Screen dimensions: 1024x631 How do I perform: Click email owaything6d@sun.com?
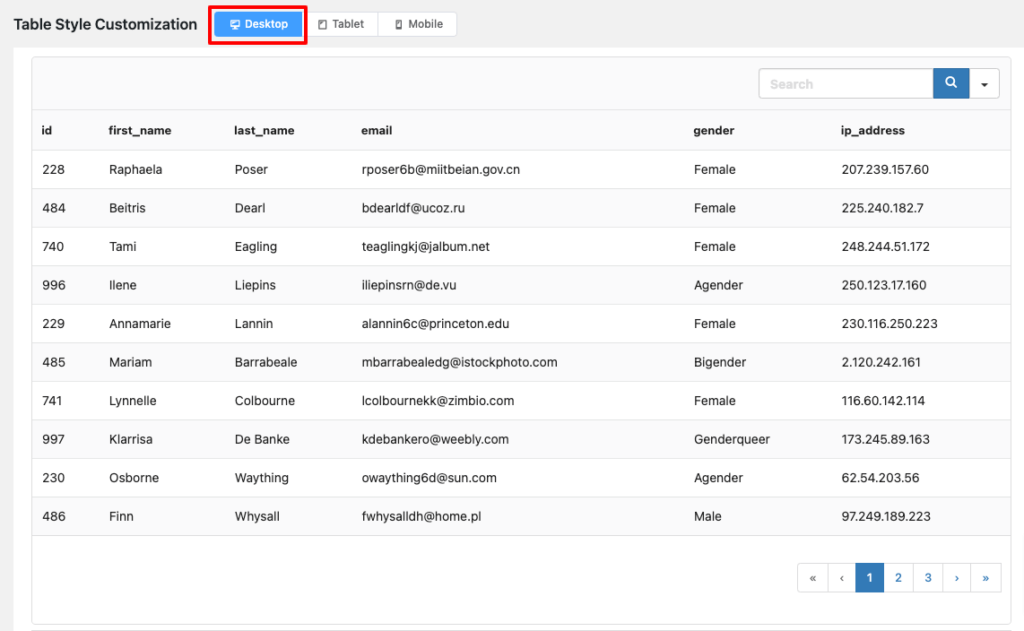pyautogui.click(x=429, y=478)
